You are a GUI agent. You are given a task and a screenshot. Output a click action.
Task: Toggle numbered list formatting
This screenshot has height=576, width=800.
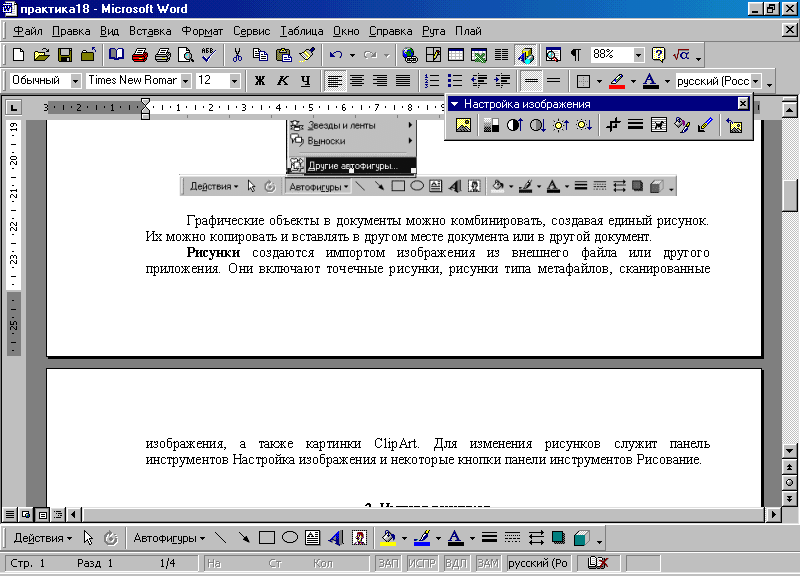click(x=432, y=81)
